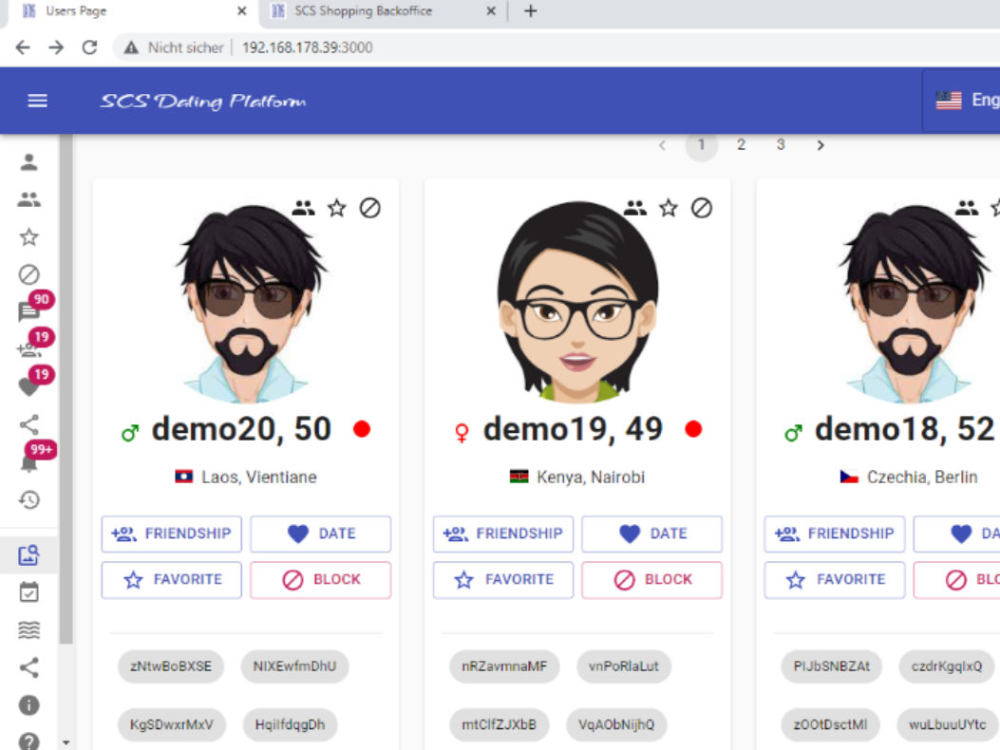The height and width of the screenshot is (750, 1000).
Task: Add demo19 to favorites
Action: 503,580
